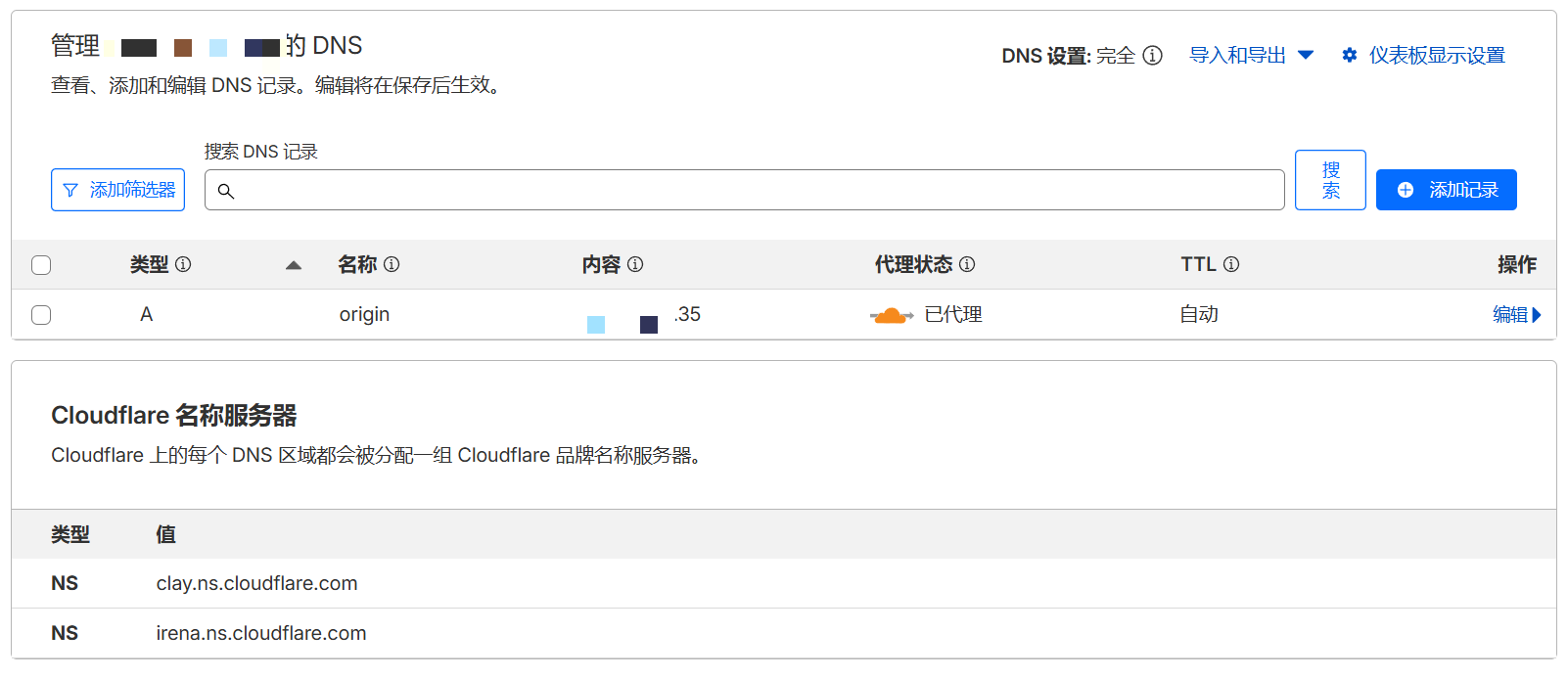This screenshot has width=1568, height=678.
Task: Click the info icon beside 类型 header
Action: click(x=183, y=264)
